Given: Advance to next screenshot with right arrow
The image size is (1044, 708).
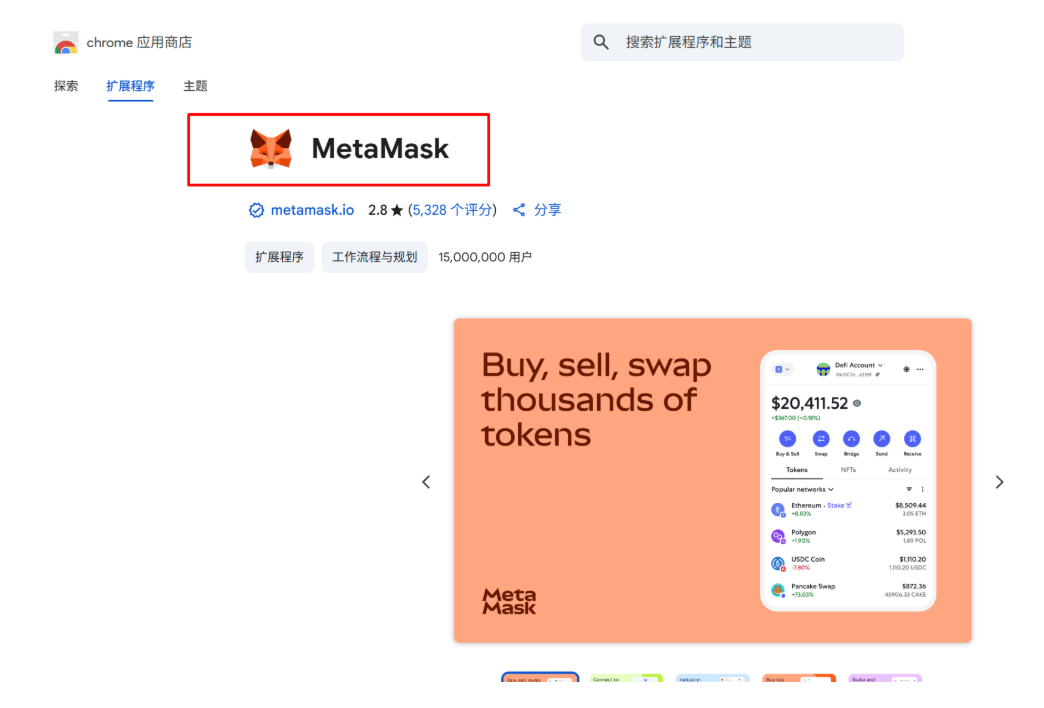Looking at the screenshot, I should (x=999, y=482).
